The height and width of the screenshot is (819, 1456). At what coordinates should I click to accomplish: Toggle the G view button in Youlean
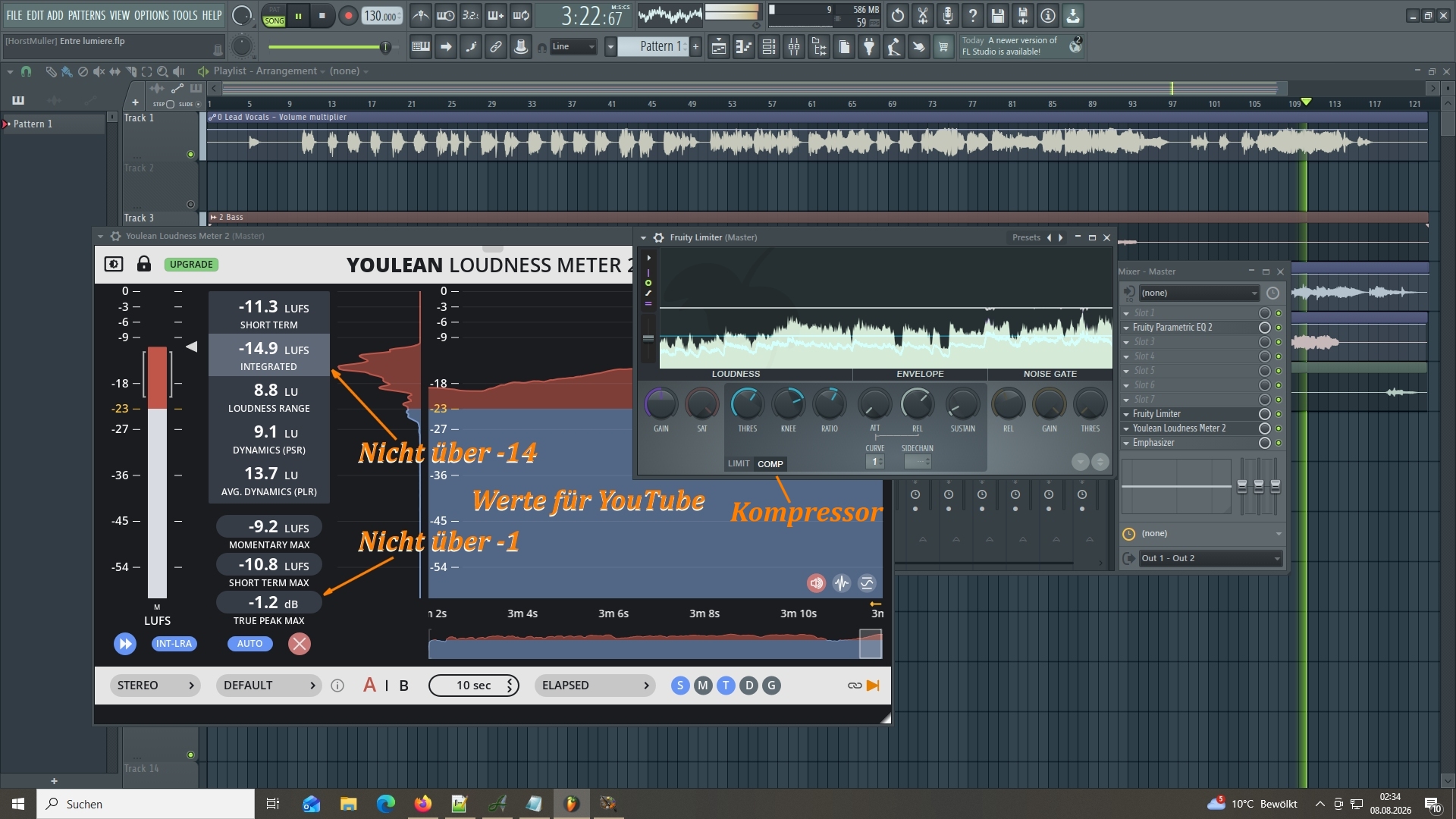pos(772,686)
